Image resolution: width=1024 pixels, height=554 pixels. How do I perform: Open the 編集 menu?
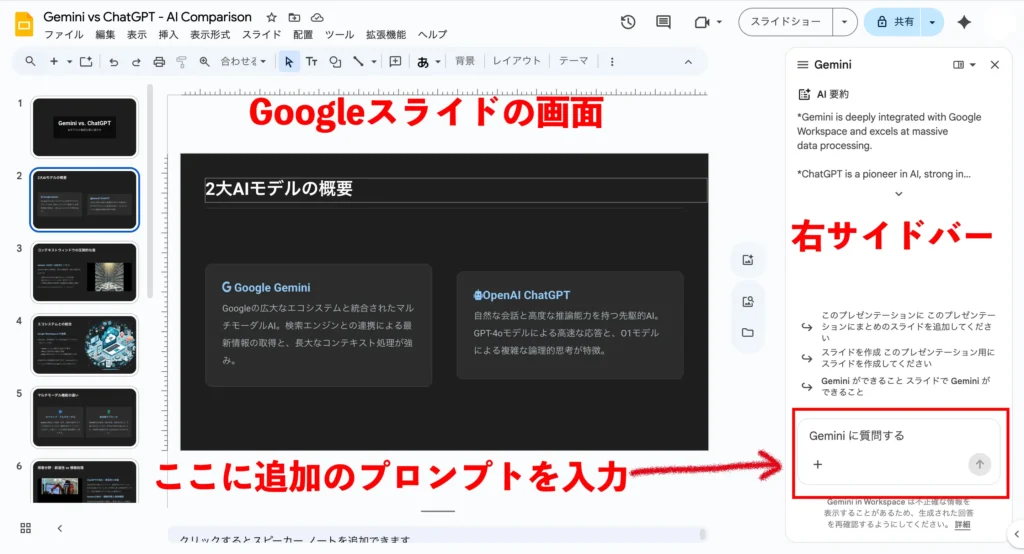coord(104,35)
